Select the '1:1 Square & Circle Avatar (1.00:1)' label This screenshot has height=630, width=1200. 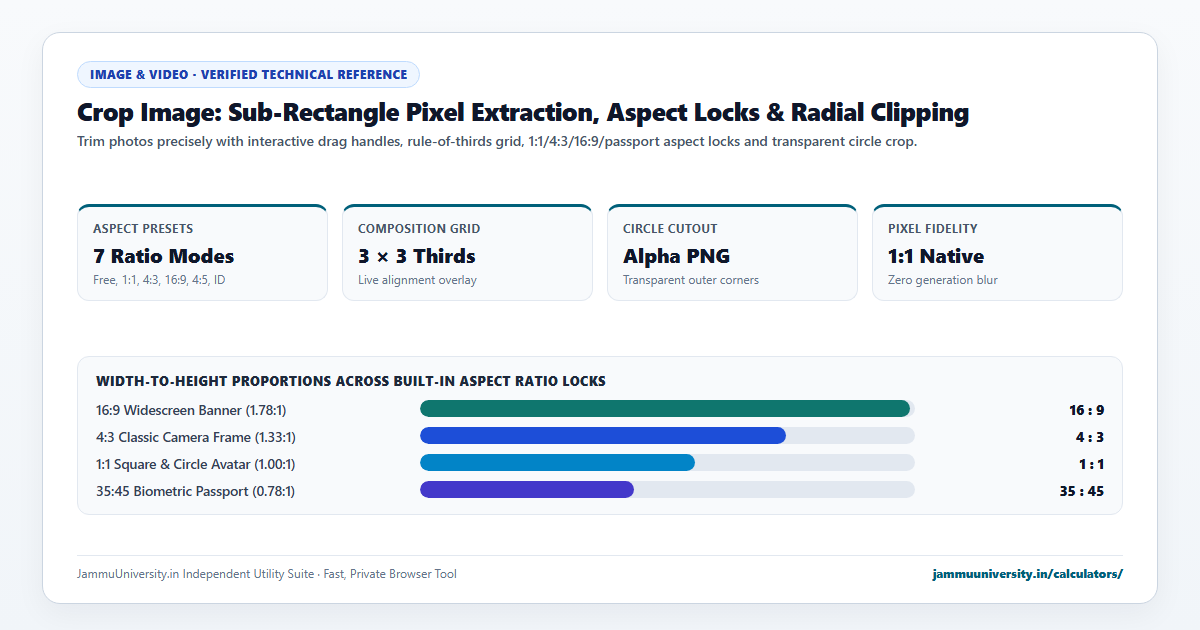(196, 464)
